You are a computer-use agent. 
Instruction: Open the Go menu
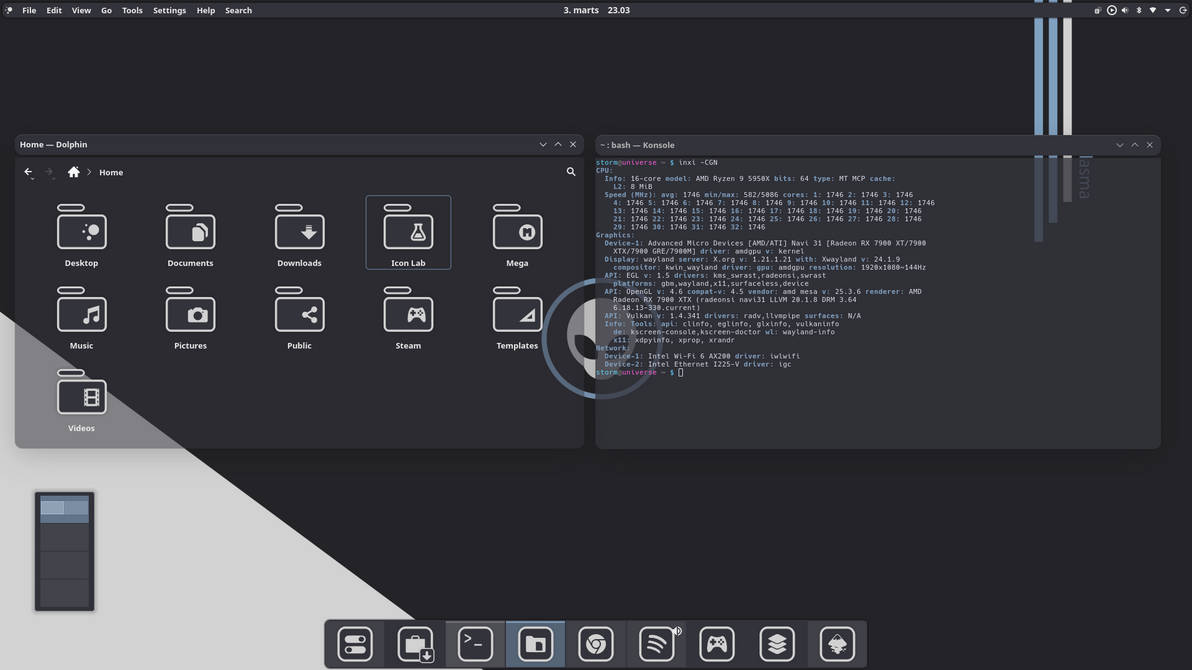[x=106, y=11]
